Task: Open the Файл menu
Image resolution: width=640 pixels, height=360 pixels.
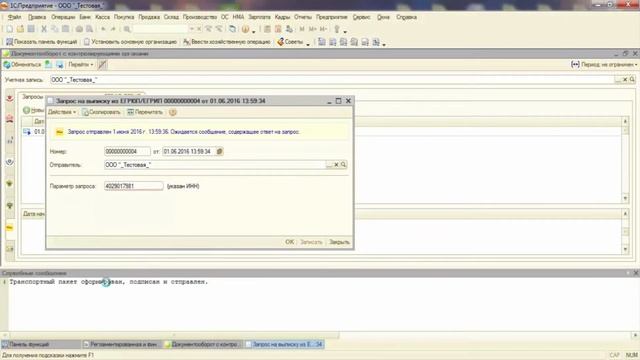Action: (x=14, y=17)
